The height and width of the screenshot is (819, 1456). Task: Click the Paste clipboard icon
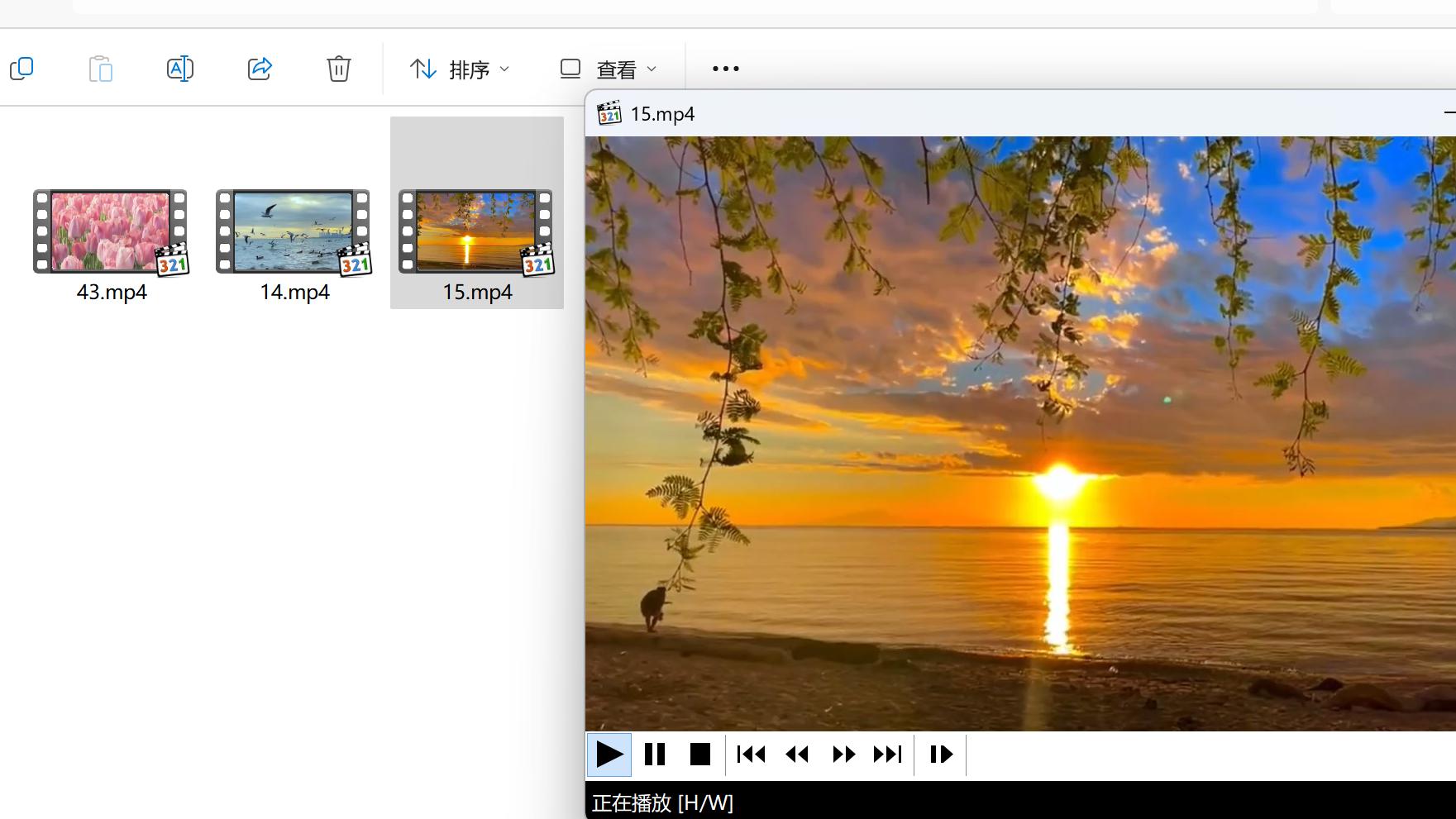[100, 69]
